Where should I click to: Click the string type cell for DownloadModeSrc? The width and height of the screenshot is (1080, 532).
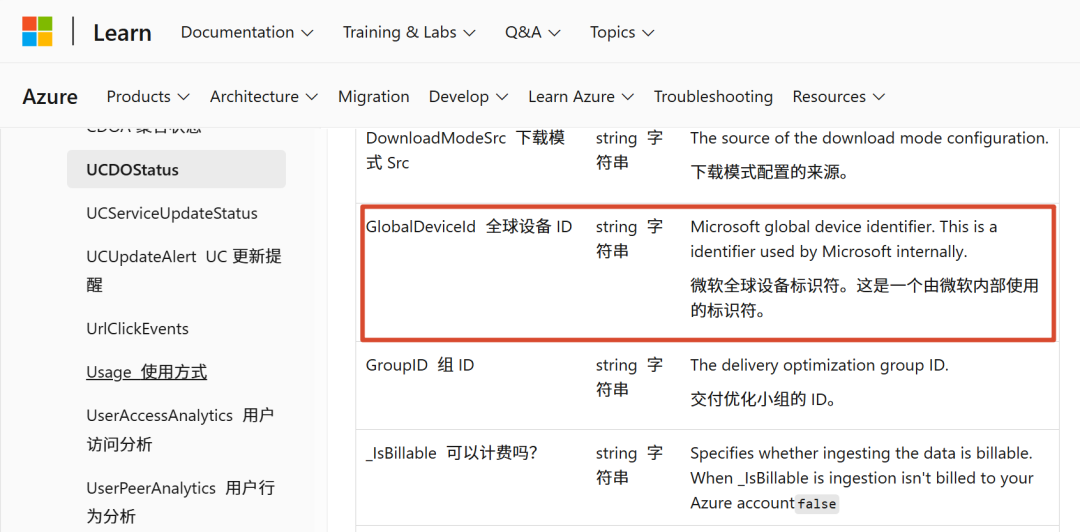[x=629, y=151]
